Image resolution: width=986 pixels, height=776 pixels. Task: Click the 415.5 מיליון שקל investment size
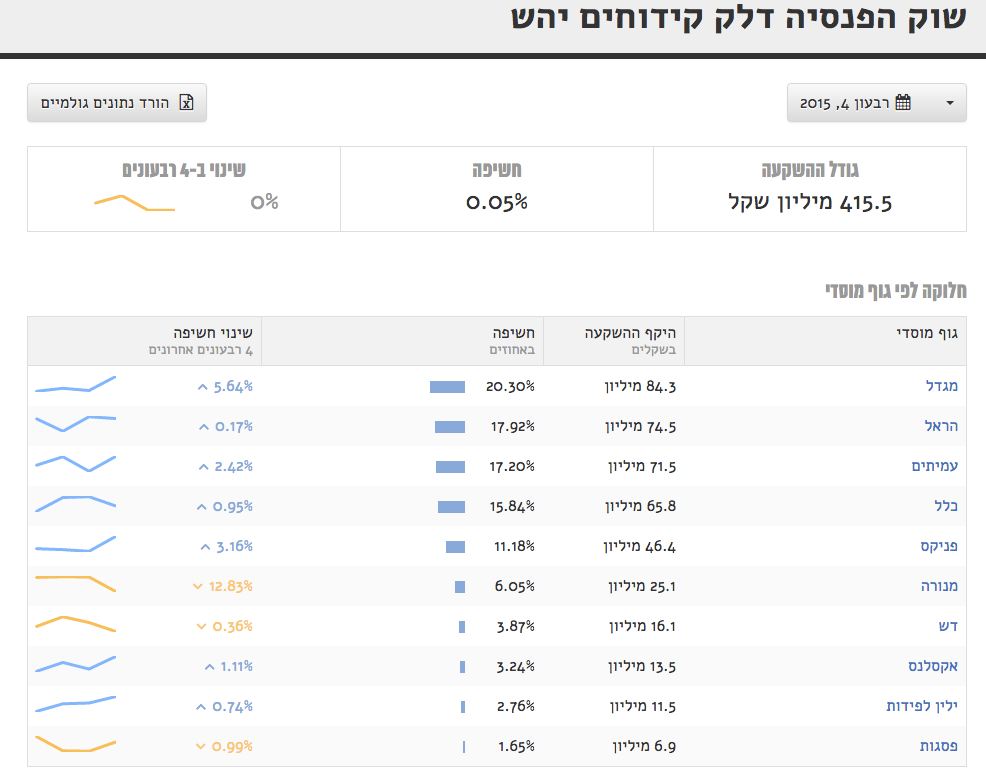pos(810,202)
